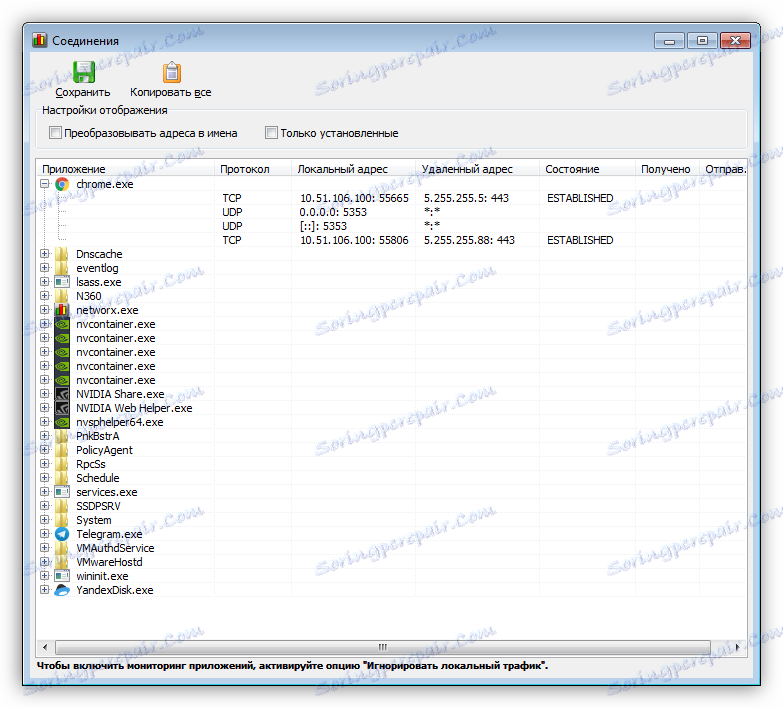Image resolution: width=783 pixels, height=708 pixels.
Task: Click the nvsphelper64.exe NVIDIA icon
Action: (x=62, y=422)
